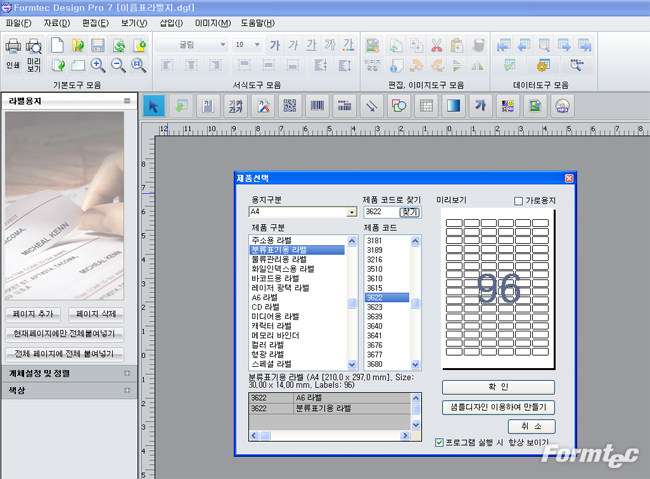Click the image insert tool icon
This screenshot has width=650, height=479.
click(x=535, y=106)
